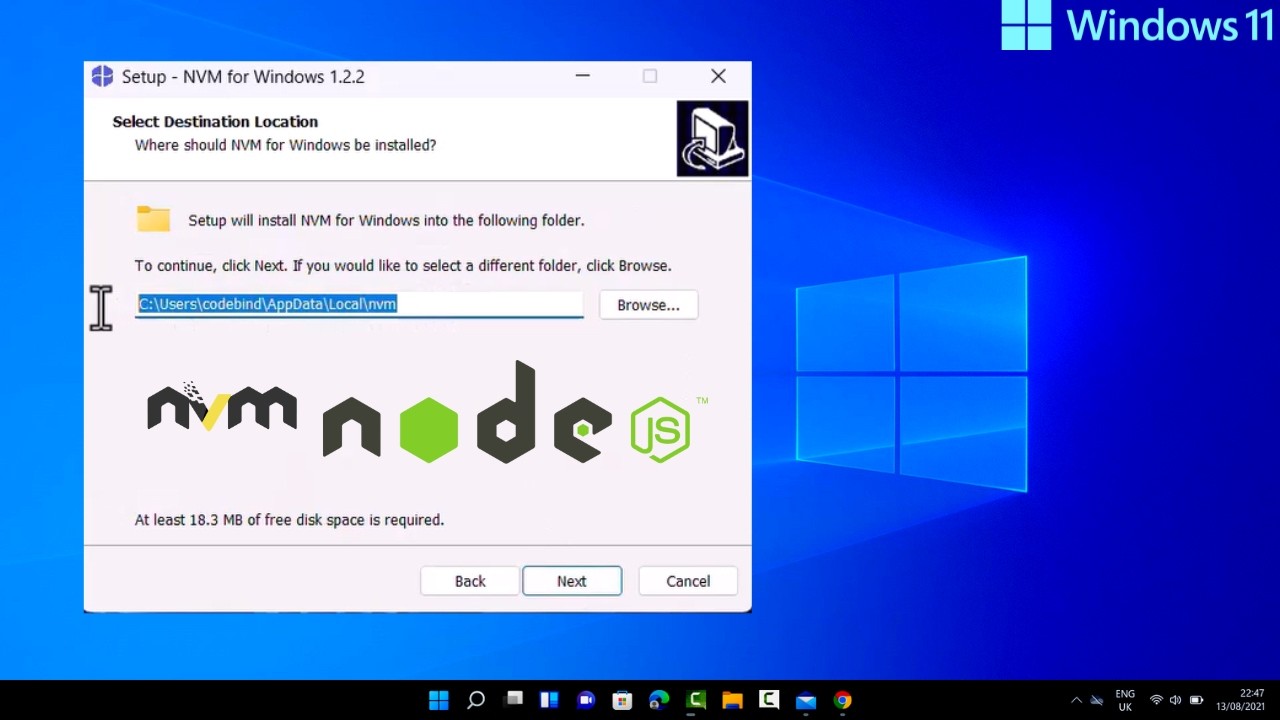
Task: Show hidden system tray icons
Action: pos(1076,700)
